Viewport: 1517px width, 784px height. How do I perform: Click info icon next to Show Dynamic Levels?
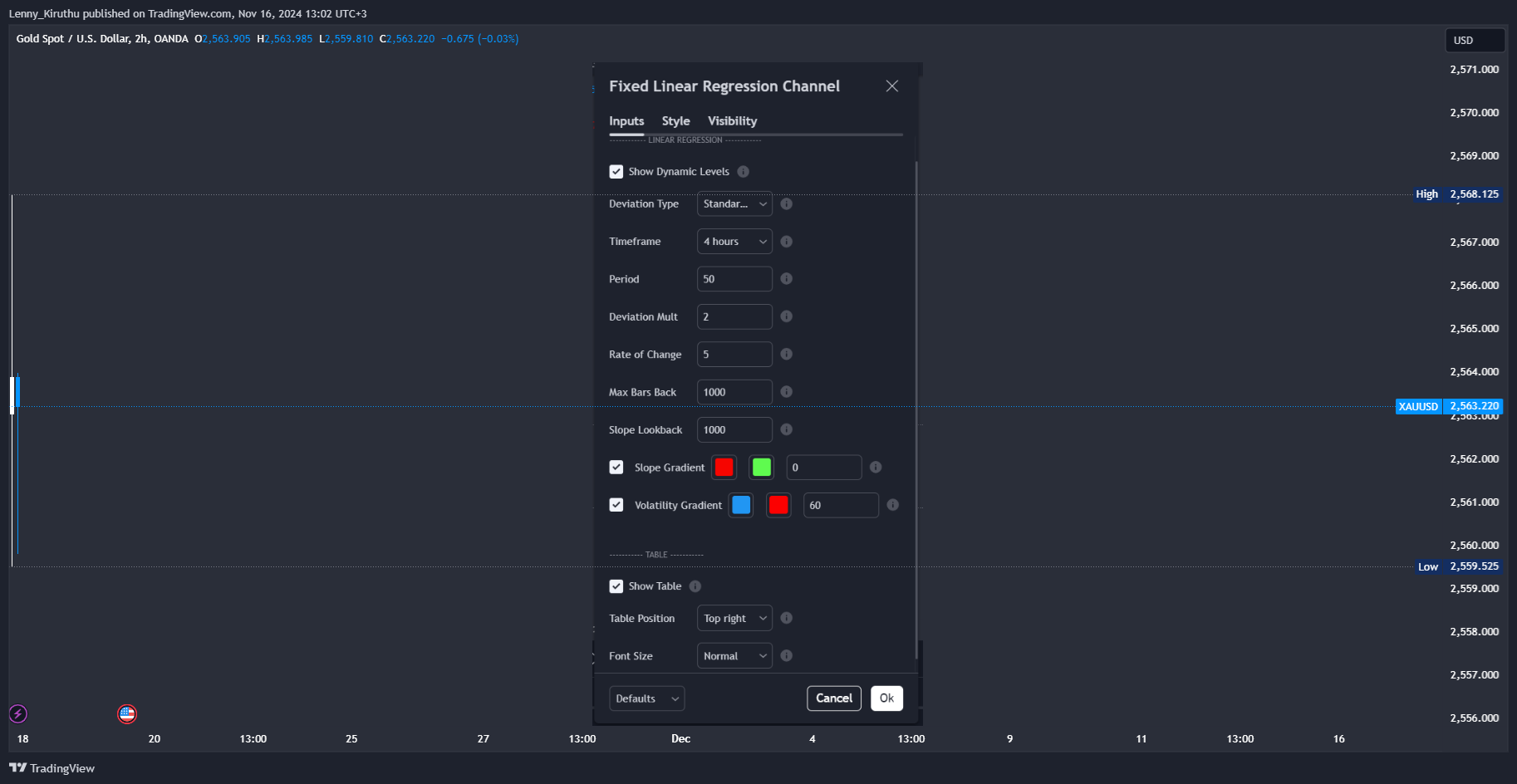tap(744, 172)
